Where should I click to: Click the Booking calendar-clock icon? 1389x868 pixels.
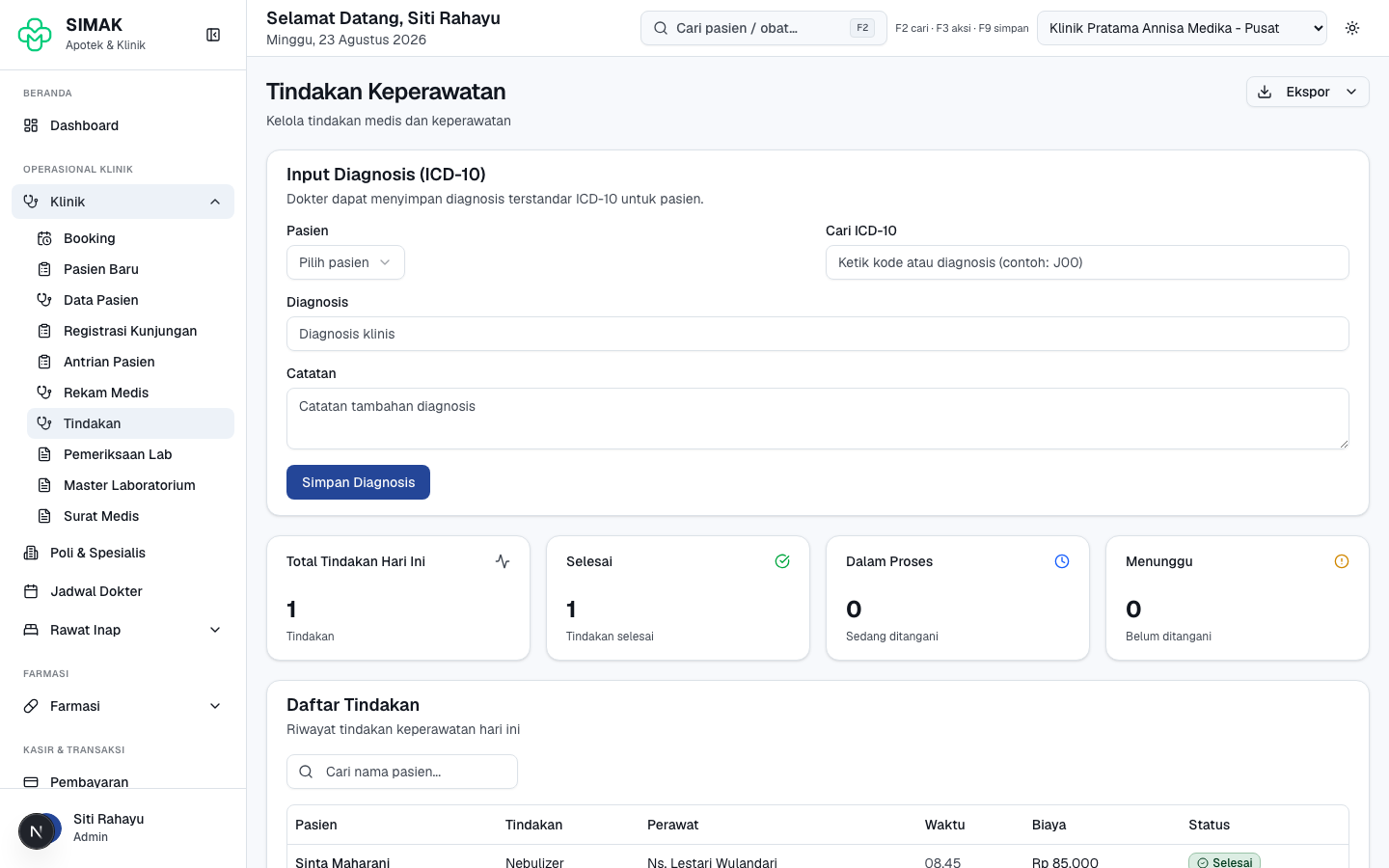(44, 238)
